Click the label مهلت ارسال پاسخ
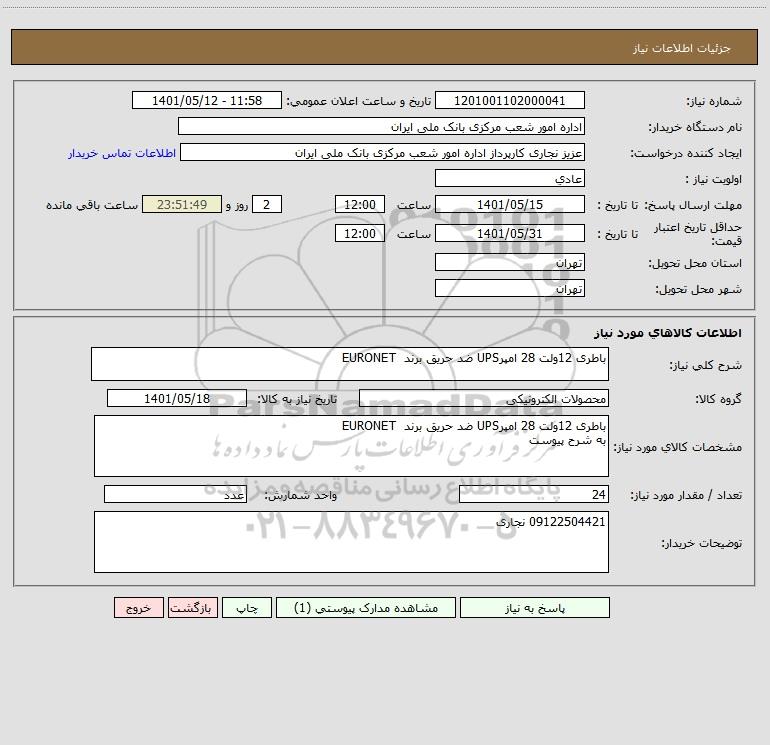770x745 pixels. click(x=693, y=205)
